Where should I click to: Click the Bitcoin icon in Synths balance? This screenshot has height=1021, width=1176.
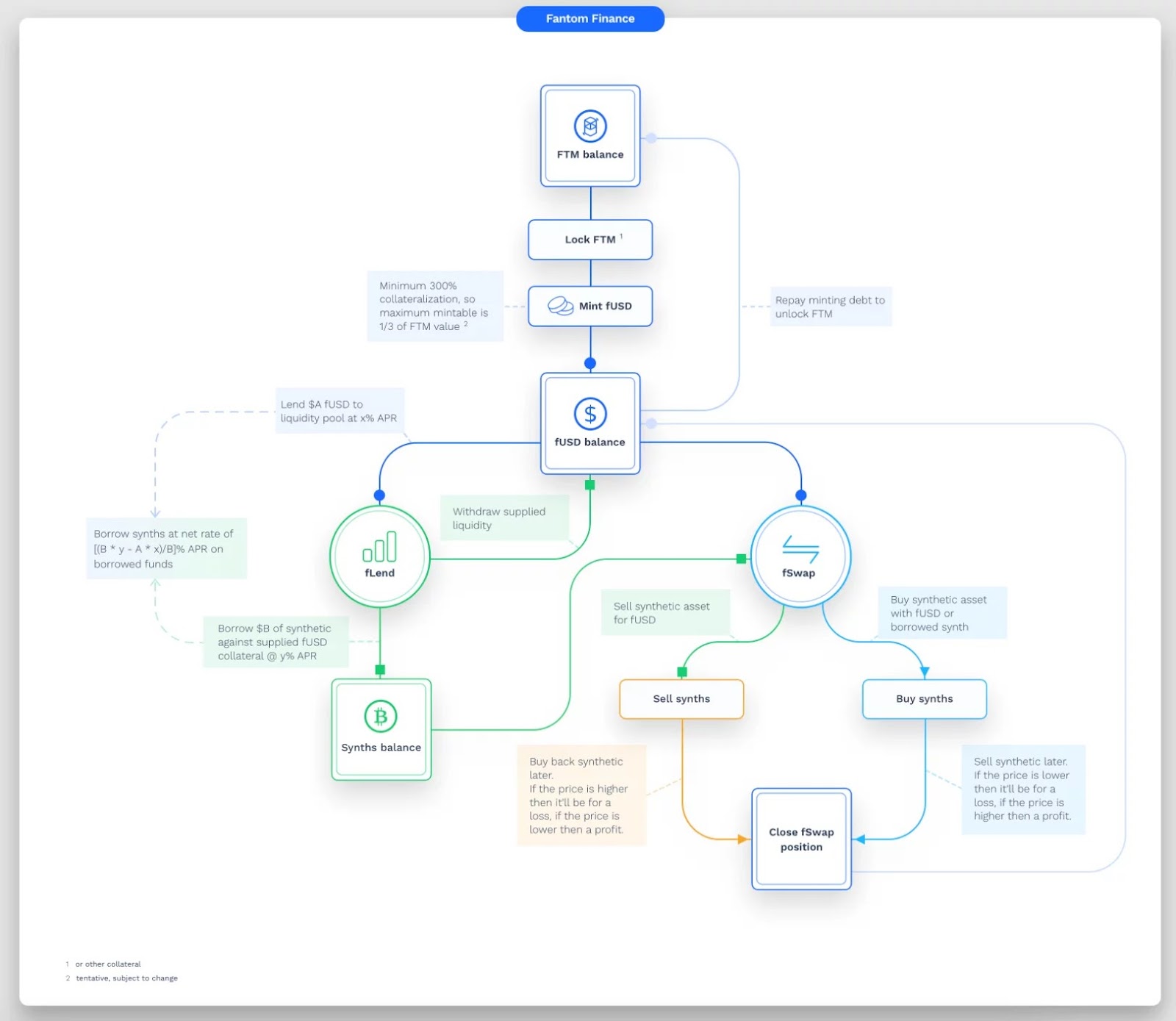pos(381,716)
